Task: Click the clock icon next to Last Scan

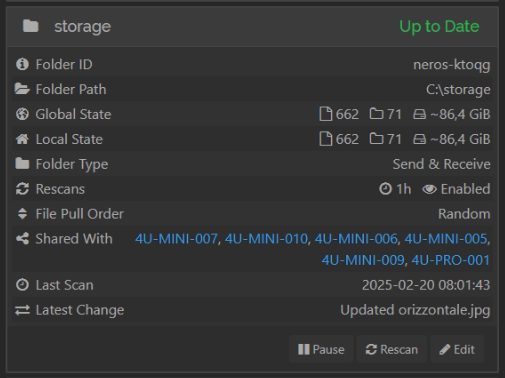Action: 22,285
